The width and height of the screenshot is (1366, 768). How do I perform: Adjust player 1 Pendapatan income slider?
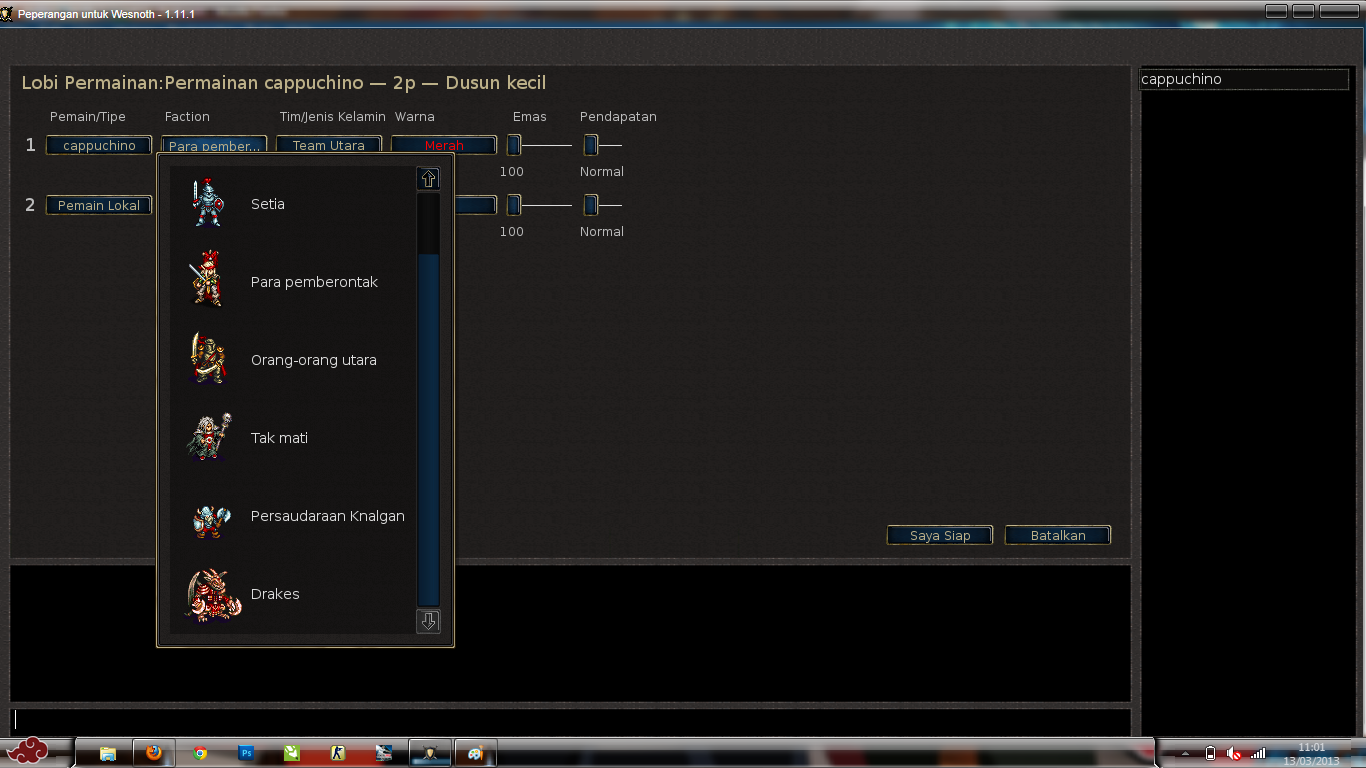point(591,145)
